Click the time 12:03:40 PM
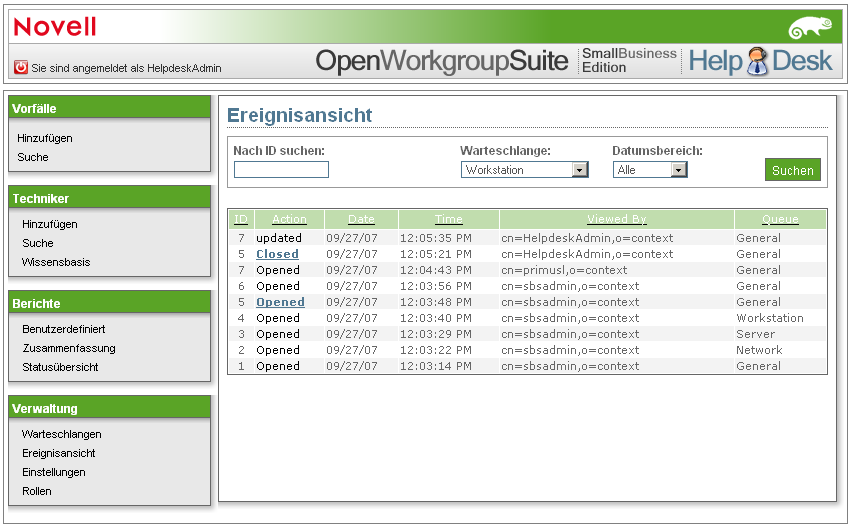 click(x=436, y=318)
